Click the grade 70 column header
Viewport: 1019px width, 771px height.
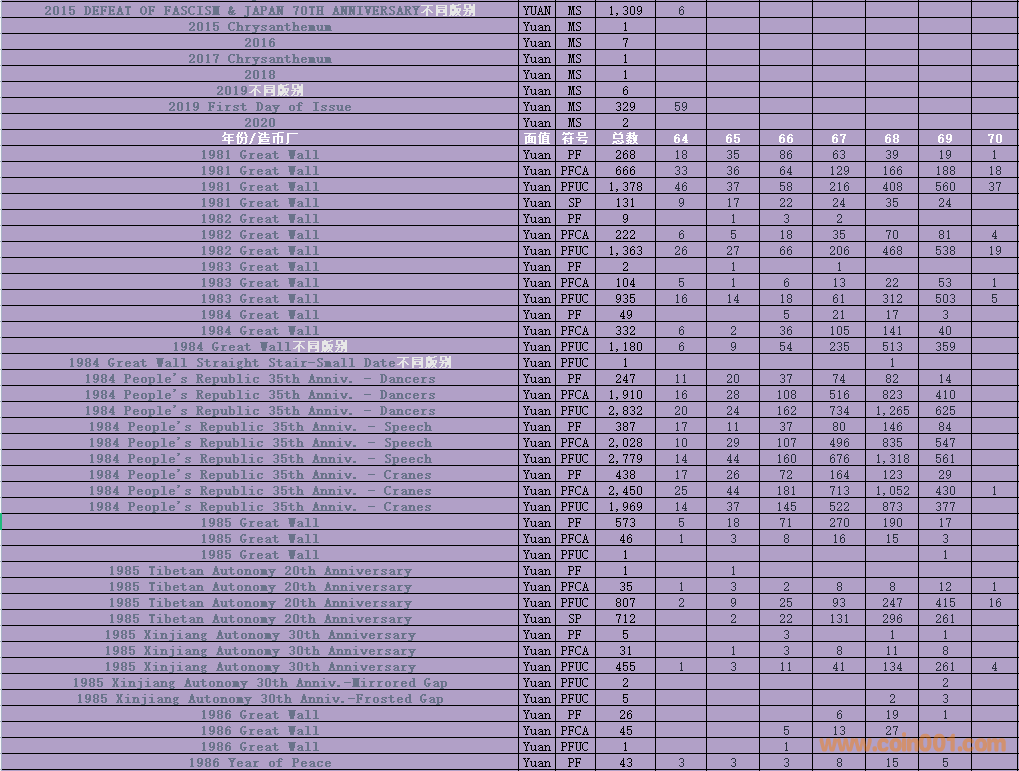tap(994, 139)
